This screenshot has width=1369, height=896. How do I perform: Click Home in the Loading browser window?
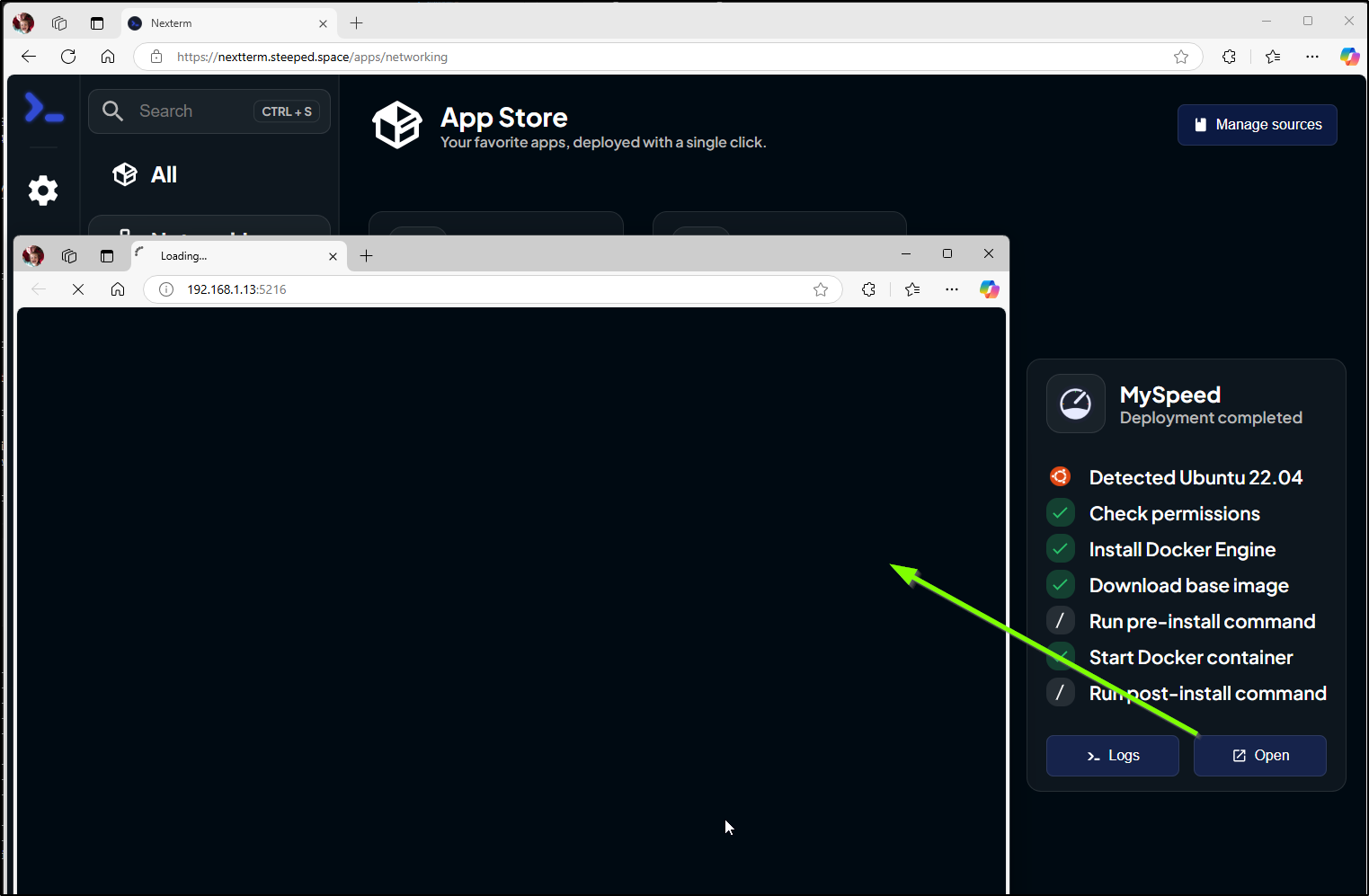118,289
